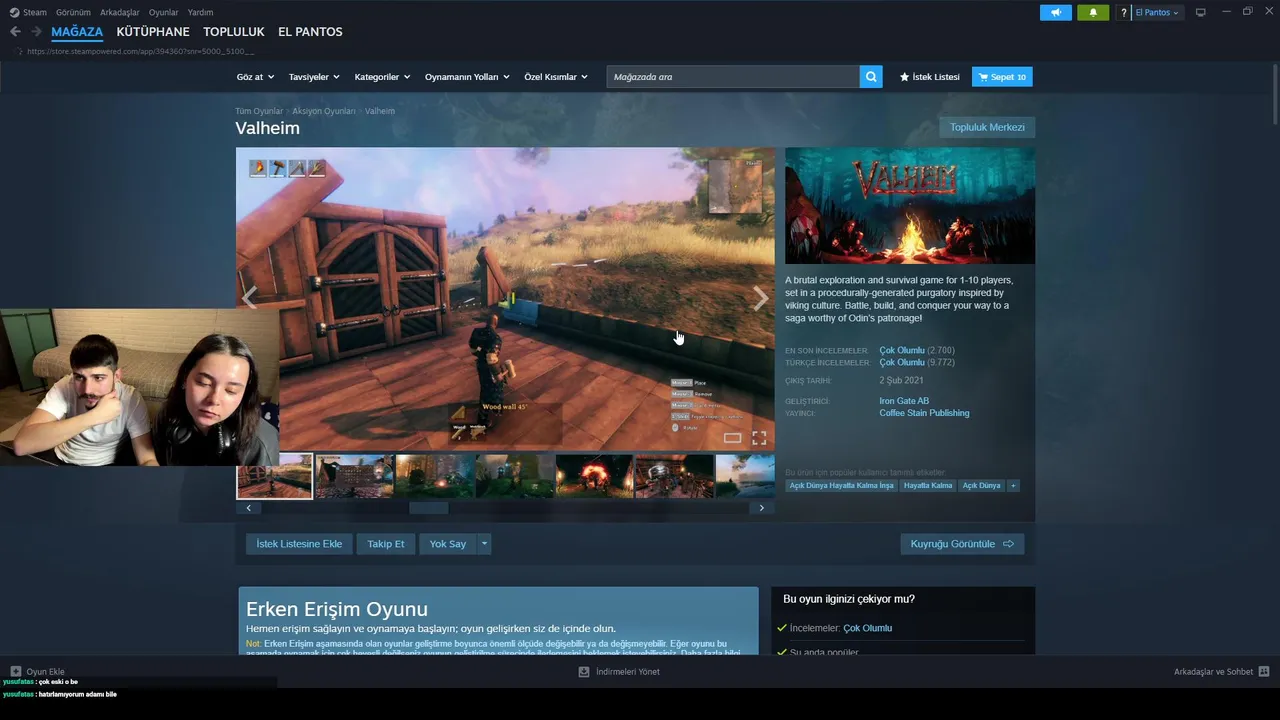This screenshot has width=1280, height=720.
Task: Enter fullscreen view icon
Action: click(x=759, y=438)
